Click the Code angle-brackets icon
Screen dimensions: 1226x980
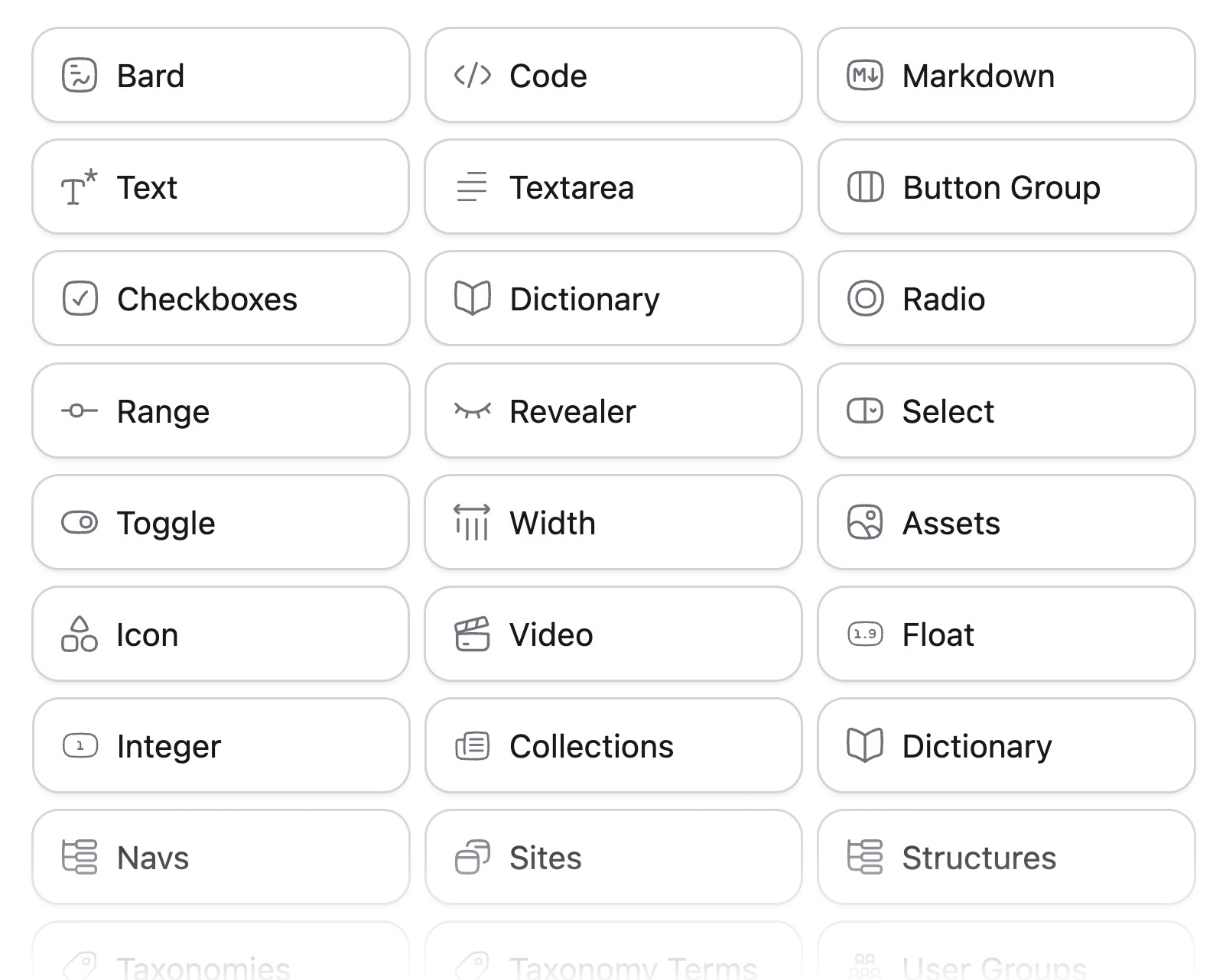(x=472, y=75)
